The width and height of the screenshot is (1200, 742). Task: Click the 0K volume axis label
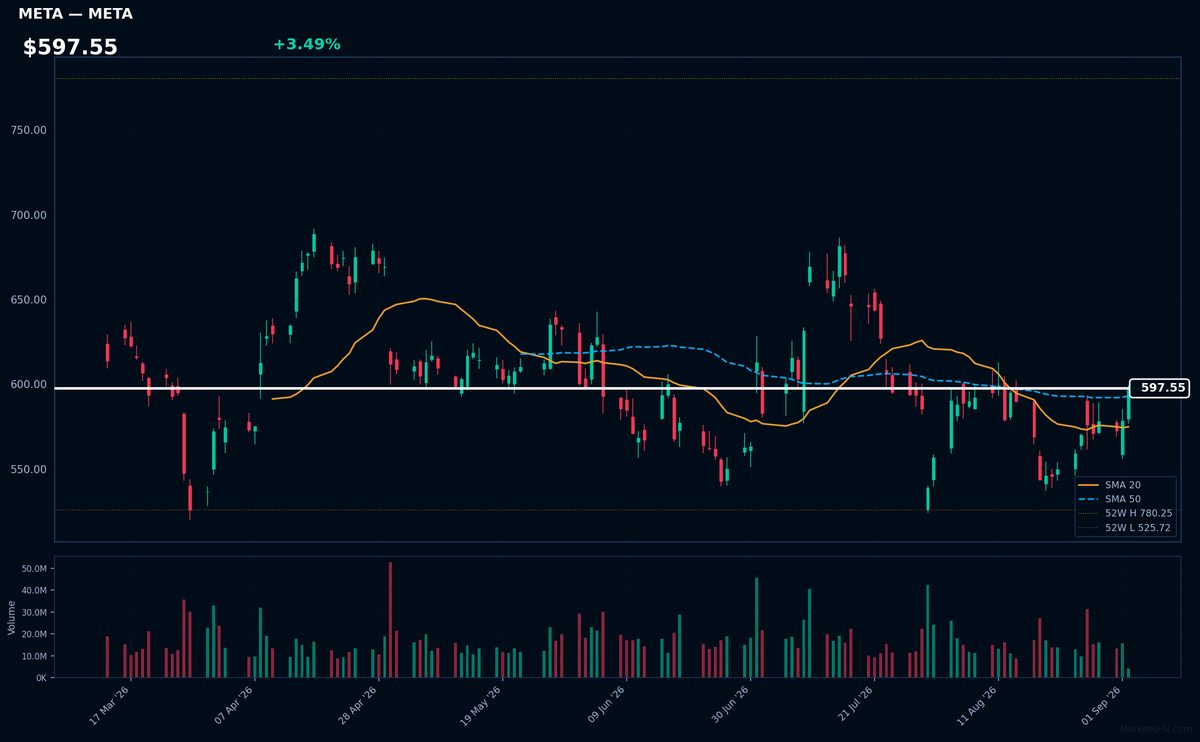pyautogui.click(x=40, y=678)
